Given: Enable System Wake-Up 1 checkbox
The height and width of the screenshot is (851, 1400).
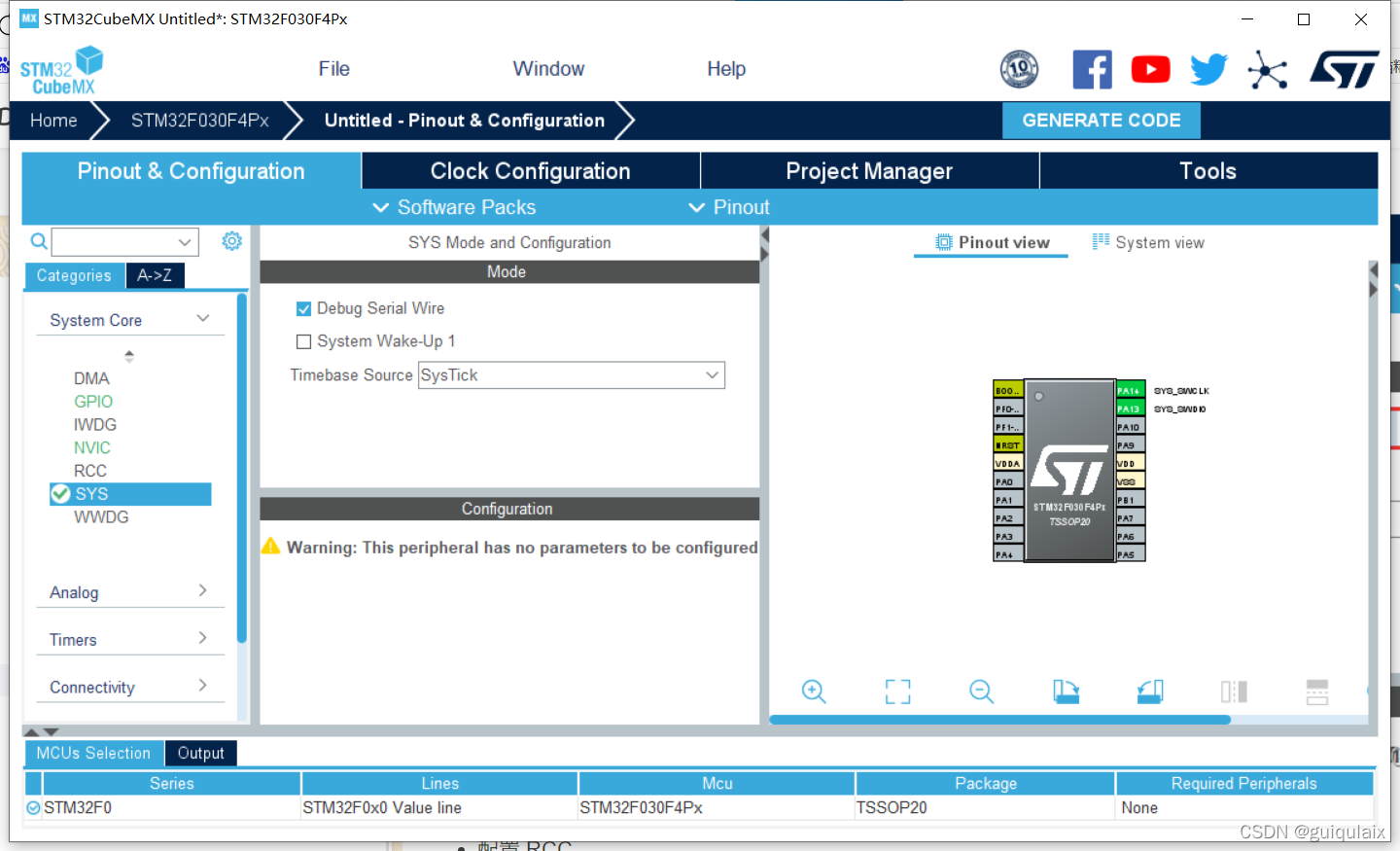Looking at the screenshot, I should point(303,341).
